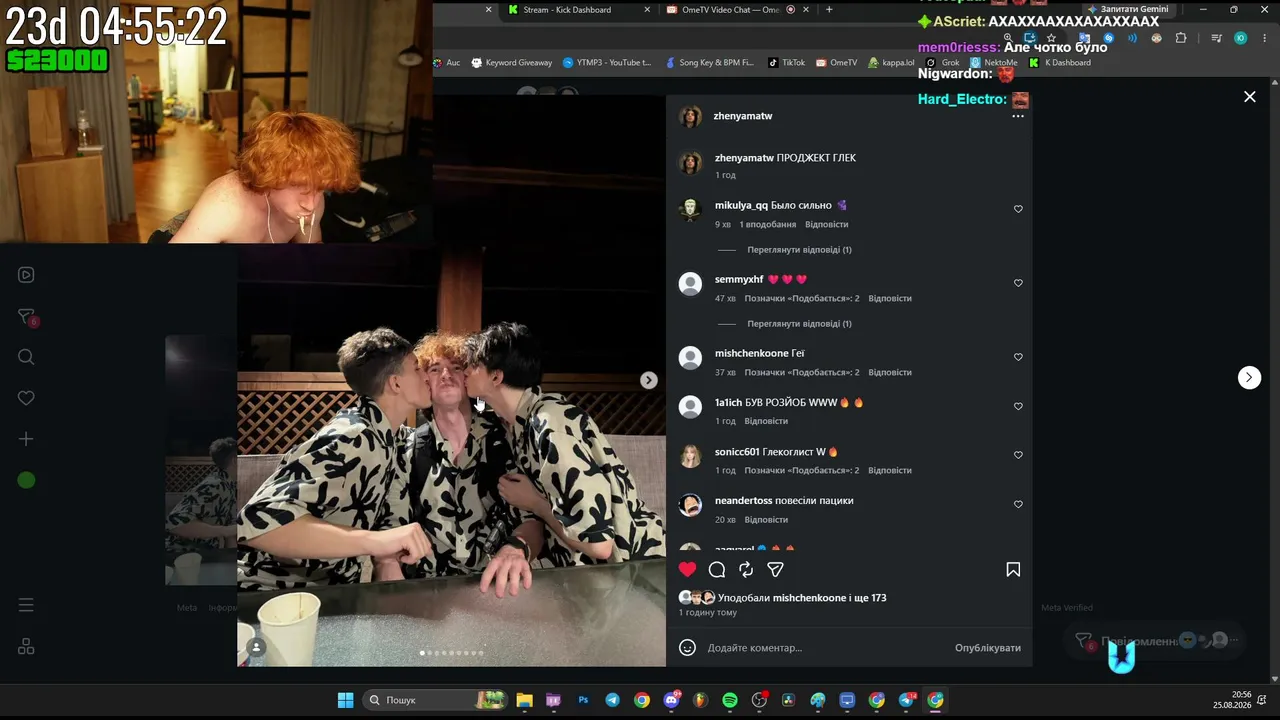Like semmyxhf's comment
Image resolution: width=1280 pixels, height=720 pixels.
click(1018, 283)
